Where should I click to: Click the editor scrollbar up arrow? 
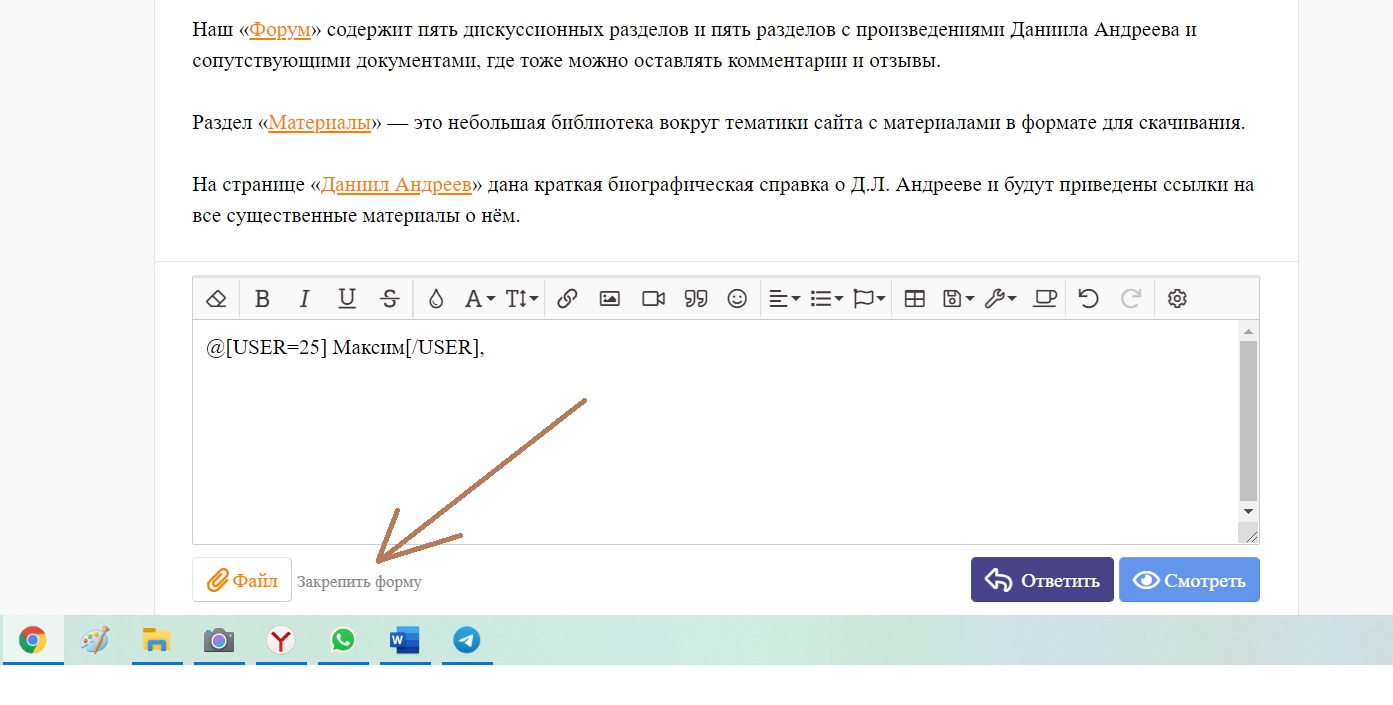[1248, 330]
